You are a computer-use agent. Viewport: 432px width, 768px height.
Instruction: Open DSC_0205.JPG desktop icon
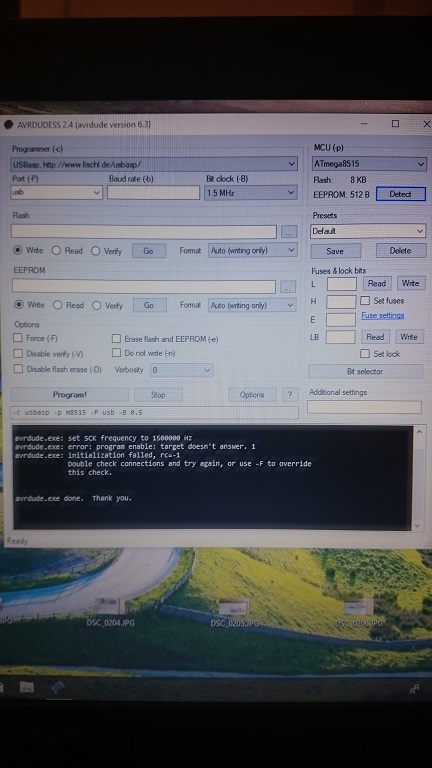pyautogui.click(x=234, y=614)
